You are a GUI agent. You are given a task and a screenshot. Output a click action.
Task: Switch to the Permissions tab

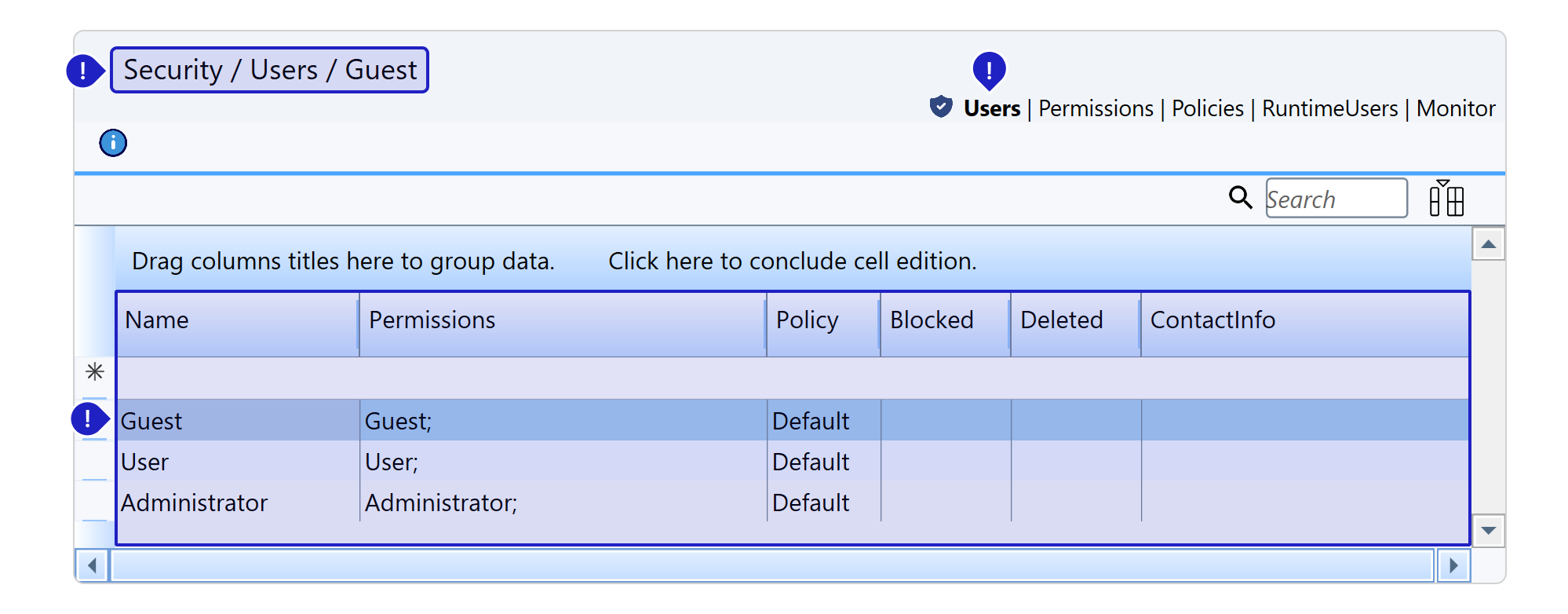[x=1096, y=108]
